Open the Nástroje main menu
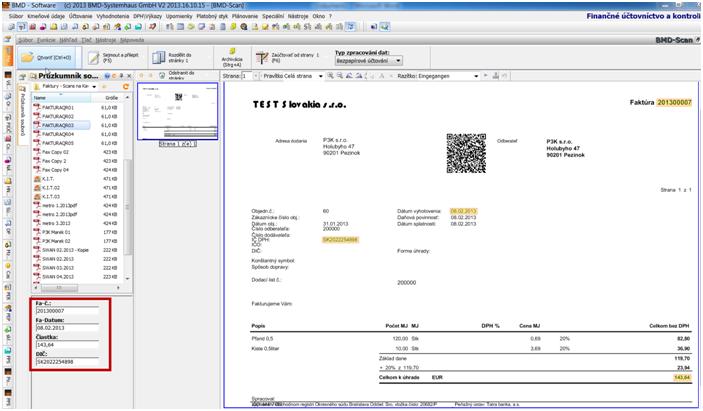703x411 pixels. coord(298,16)
